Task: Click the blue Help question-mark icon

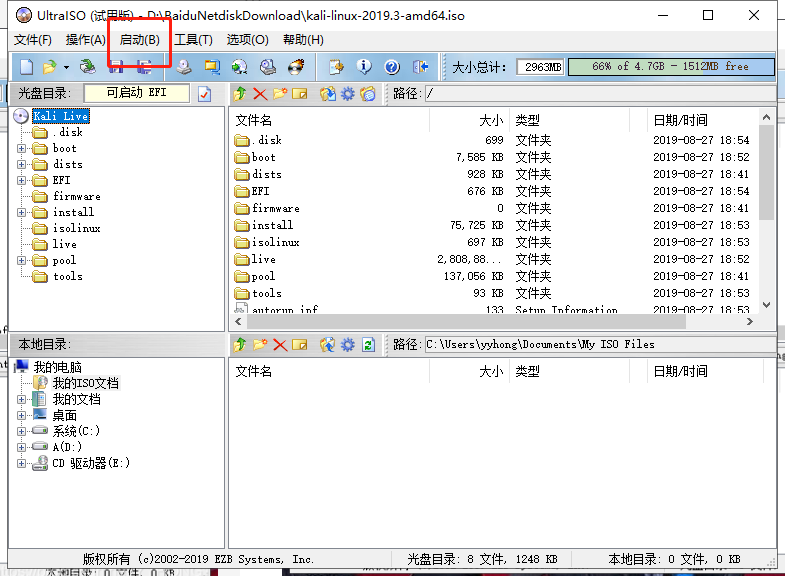Action: pyautogui.click(x=392, y=67)
